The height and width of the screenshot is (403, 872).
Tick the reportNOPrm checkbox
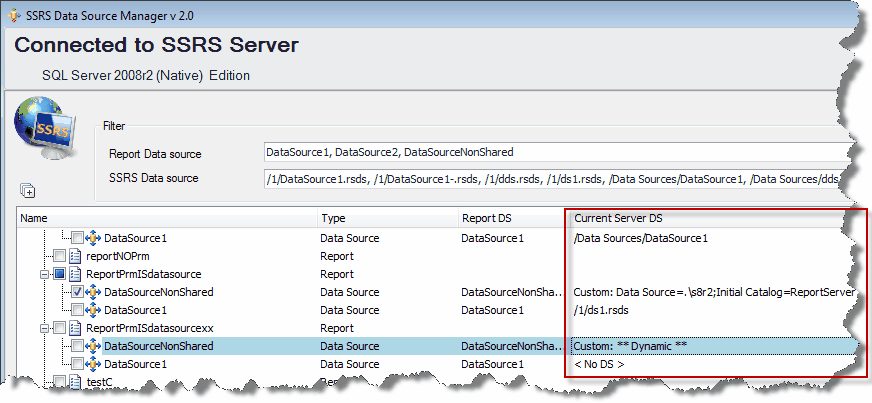coord(60,256)
